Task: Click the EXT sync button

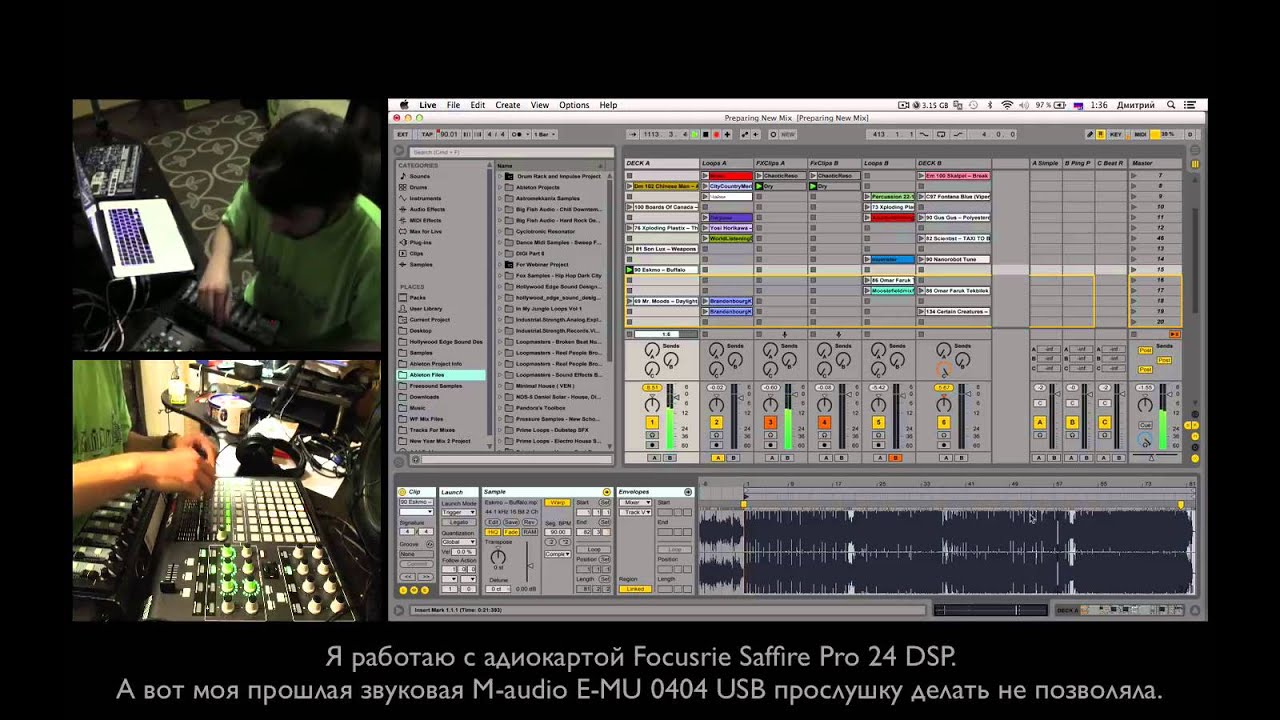Action: click(x=403, y=133)
